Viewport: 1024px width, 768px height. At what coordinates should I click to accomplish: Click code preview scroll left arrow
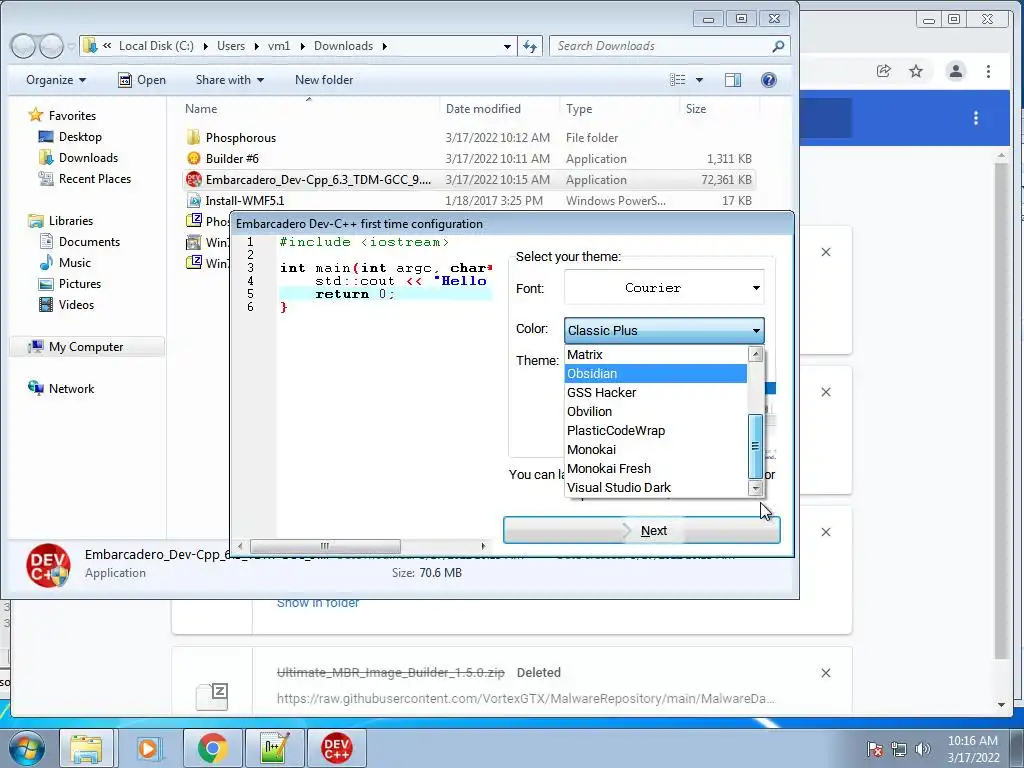tap(241, 546)
